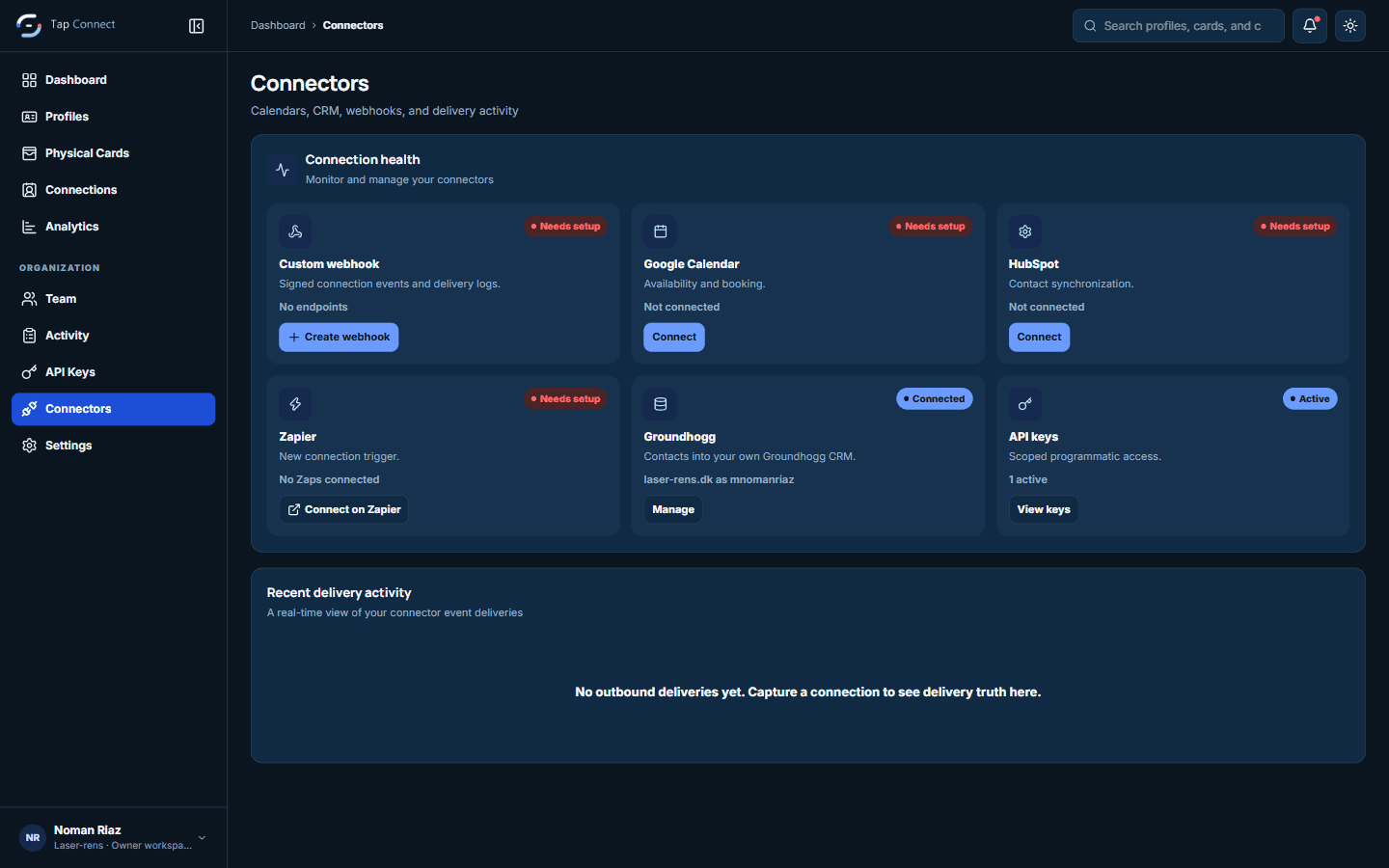Connect HubSpot
This screenshot has width=1389, height=868.
click(x=1039, y=338)
